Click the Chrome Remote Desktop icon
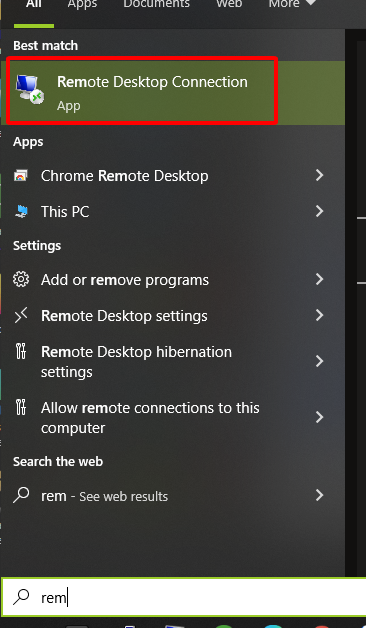This screenshot has width=366, height=628. [x=21, y=175]
